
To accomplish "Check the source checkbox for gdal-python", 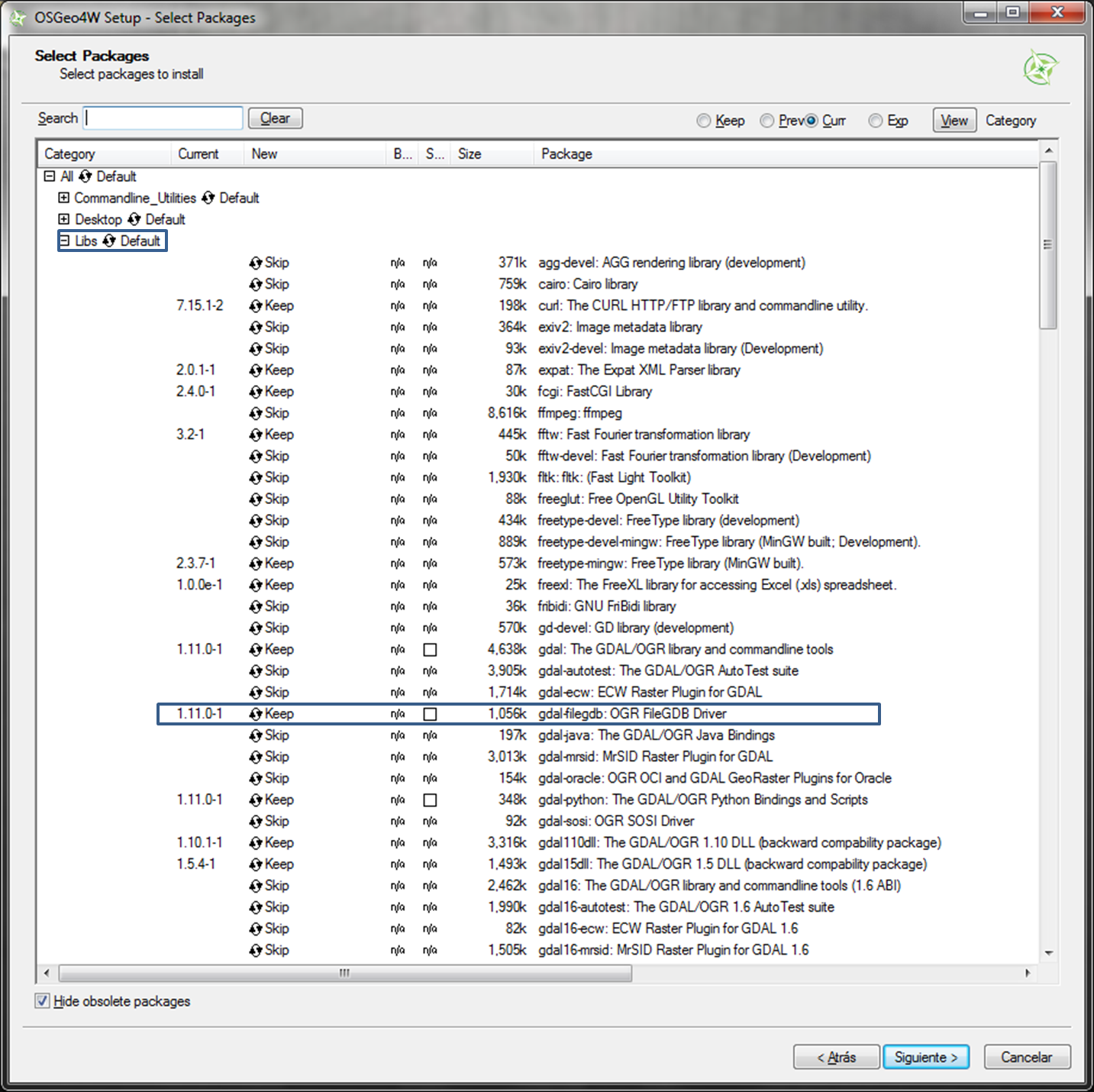I will click(x=431, y=800).
